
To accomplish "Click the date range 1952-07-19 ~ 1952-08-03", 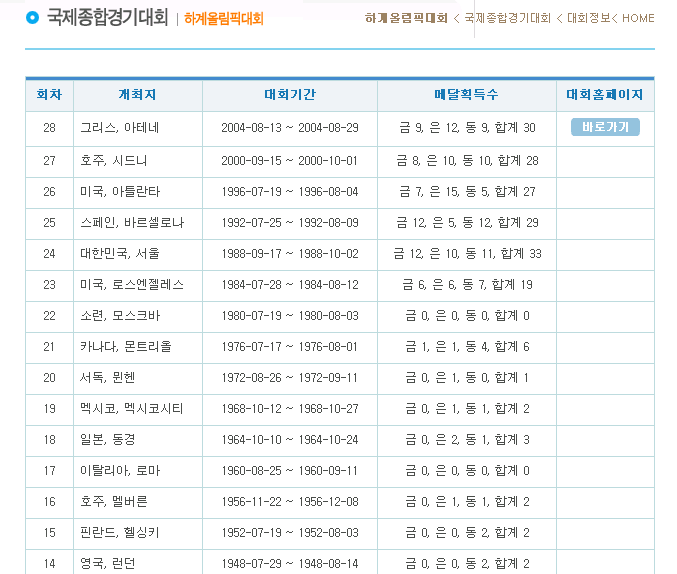I will [290, 533].
